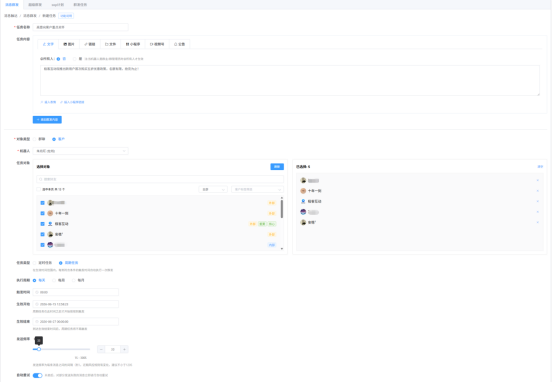
Task: Click the second breadcrumb link
Action: click(x=30, y=16)
